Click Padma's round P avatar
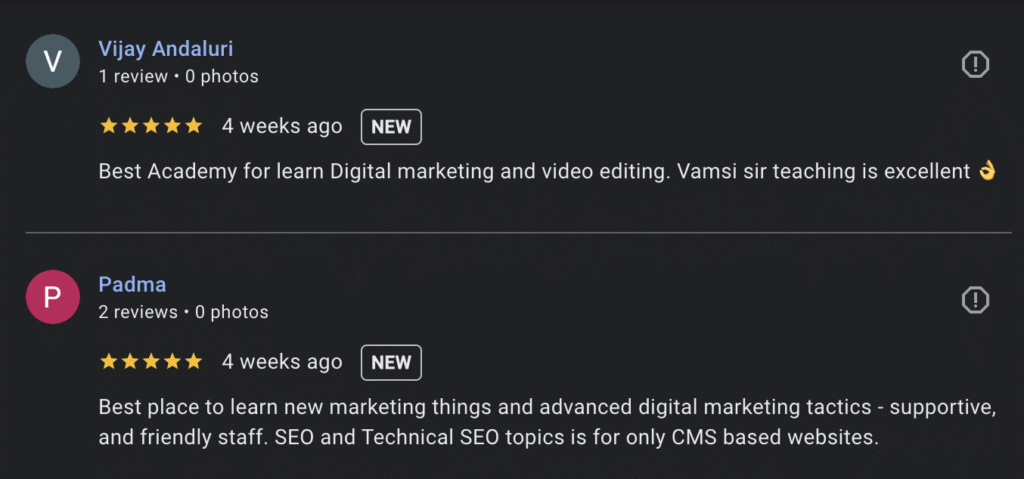The image size is (1024, 479). pos(54,298)
